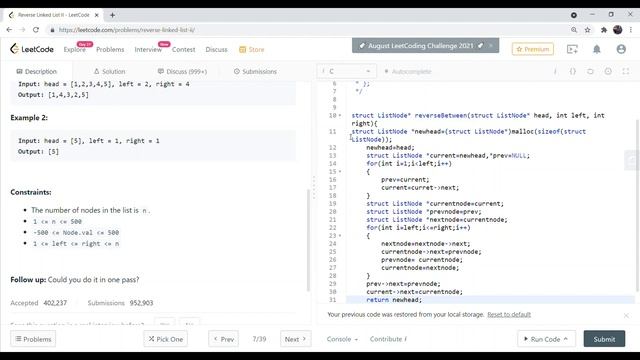Toggle fullscreen editor mode
The width and height of the screenshot is (640, 360).
point(626,71)
